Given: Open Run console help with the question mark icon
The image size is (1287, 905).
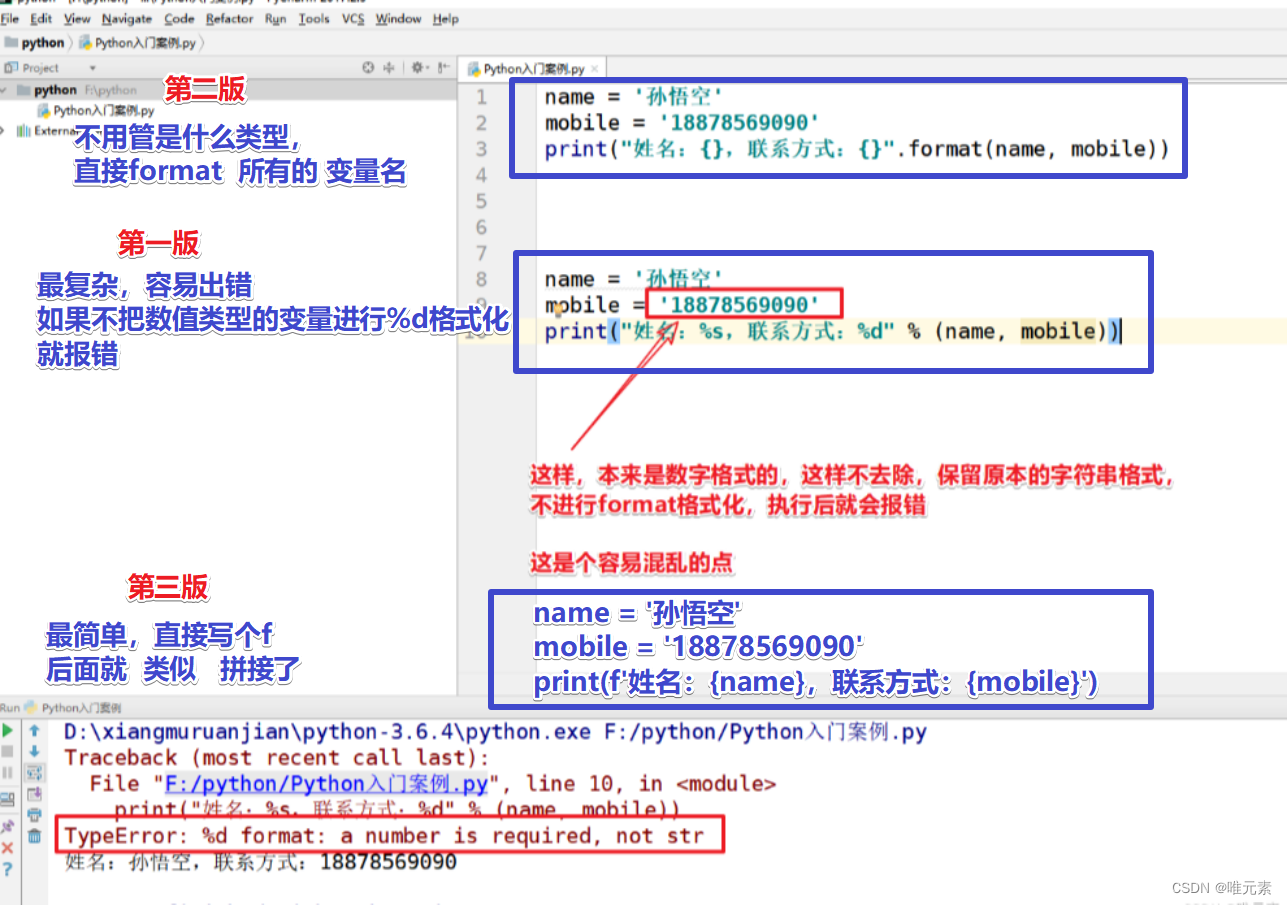Looking at the screenshot, I should point(8,868).
